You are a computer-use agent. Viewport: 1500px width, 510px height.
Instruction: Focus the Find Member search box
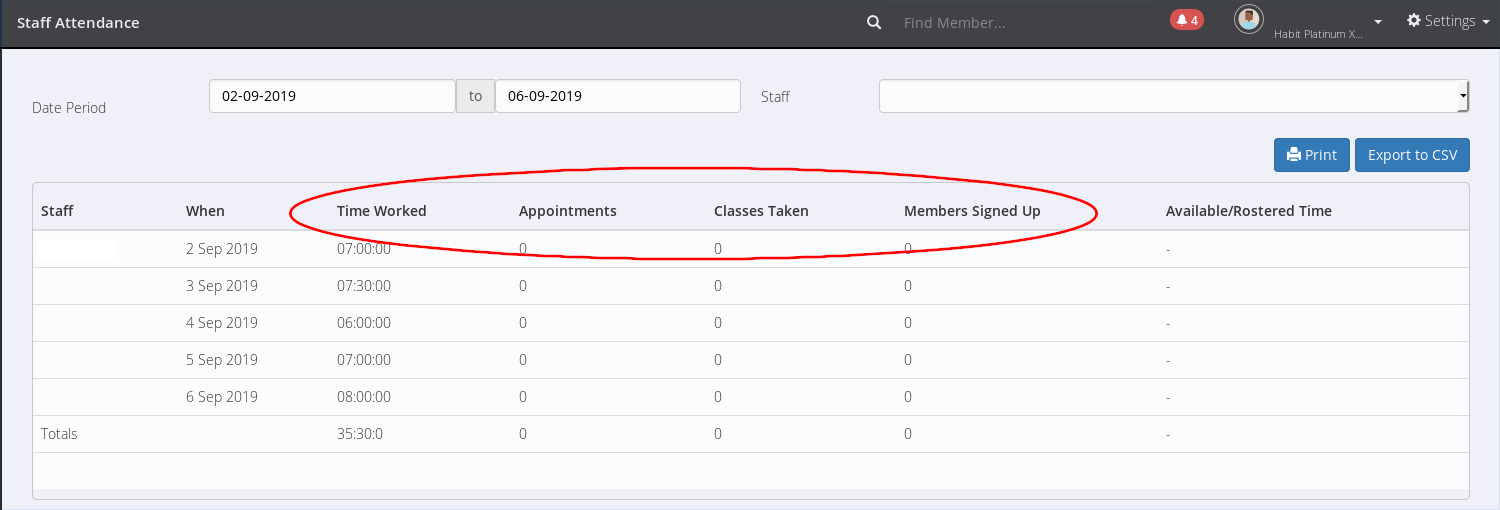pyautogui.click(x=1020, y=22)
